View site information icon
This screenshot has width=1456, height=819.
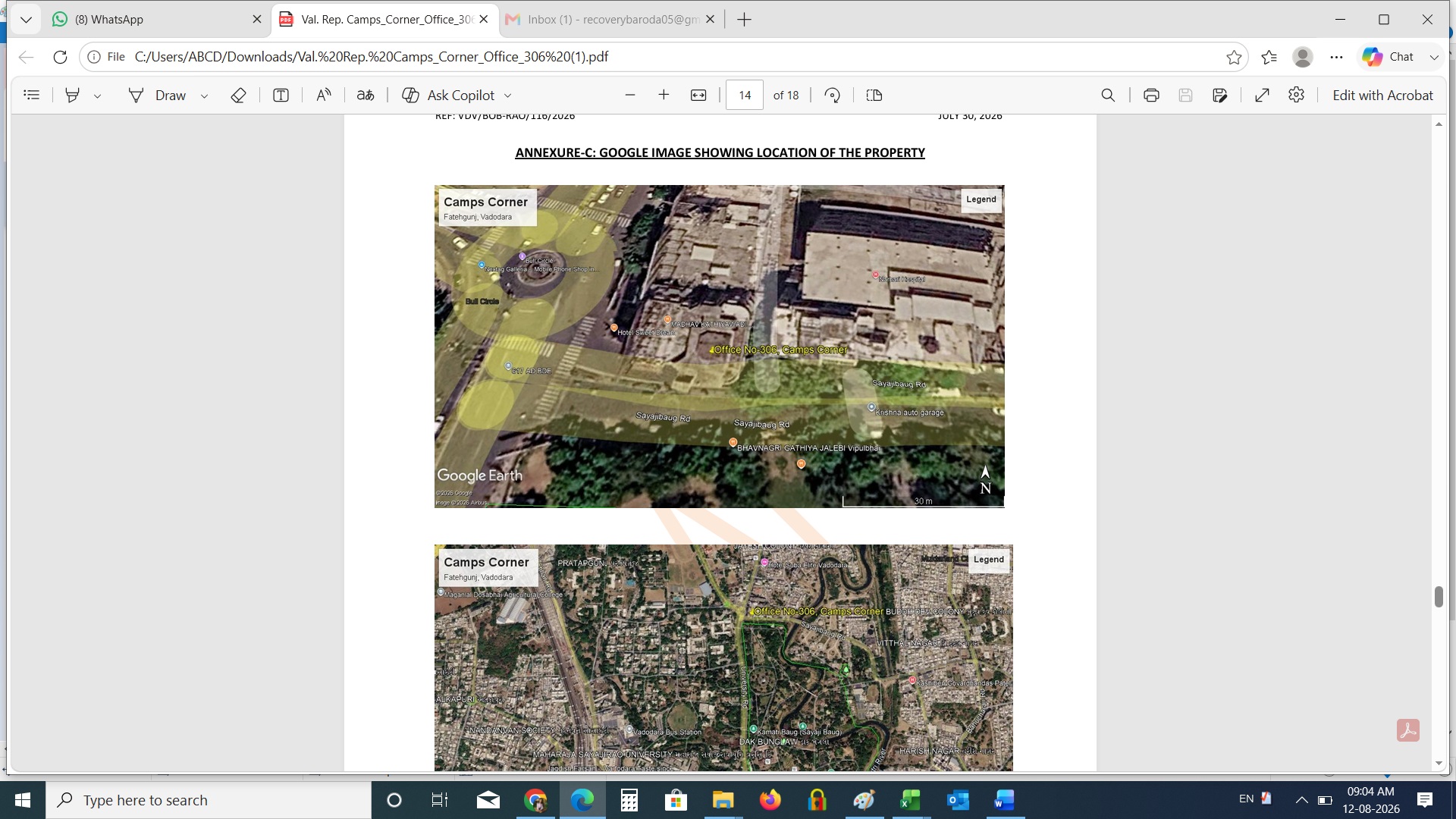(94, 57)
